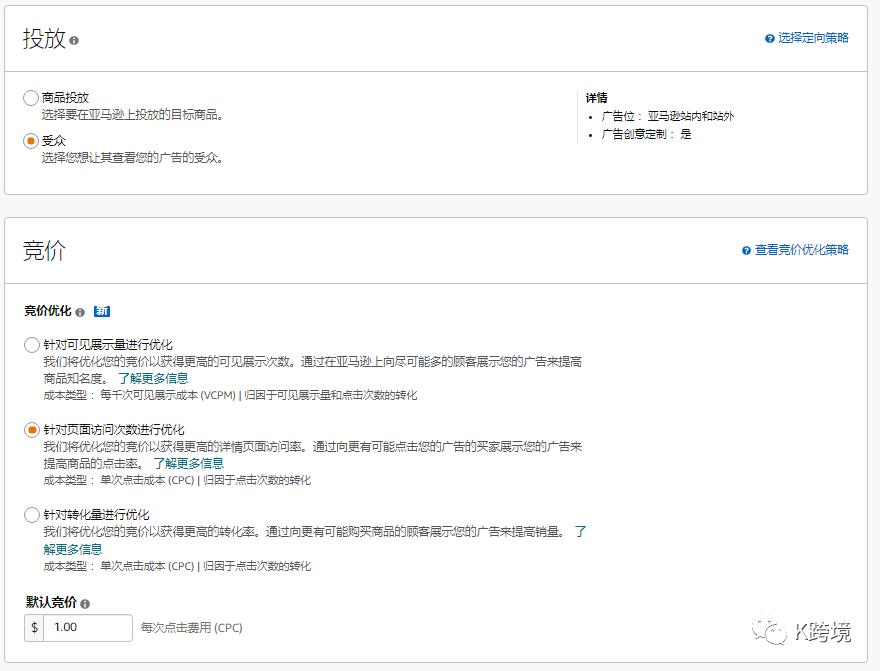880x671 pixels.
Task: Select 针对可见展示量进行优化 option
Action: pyautogui.click(x=31, y=344)
